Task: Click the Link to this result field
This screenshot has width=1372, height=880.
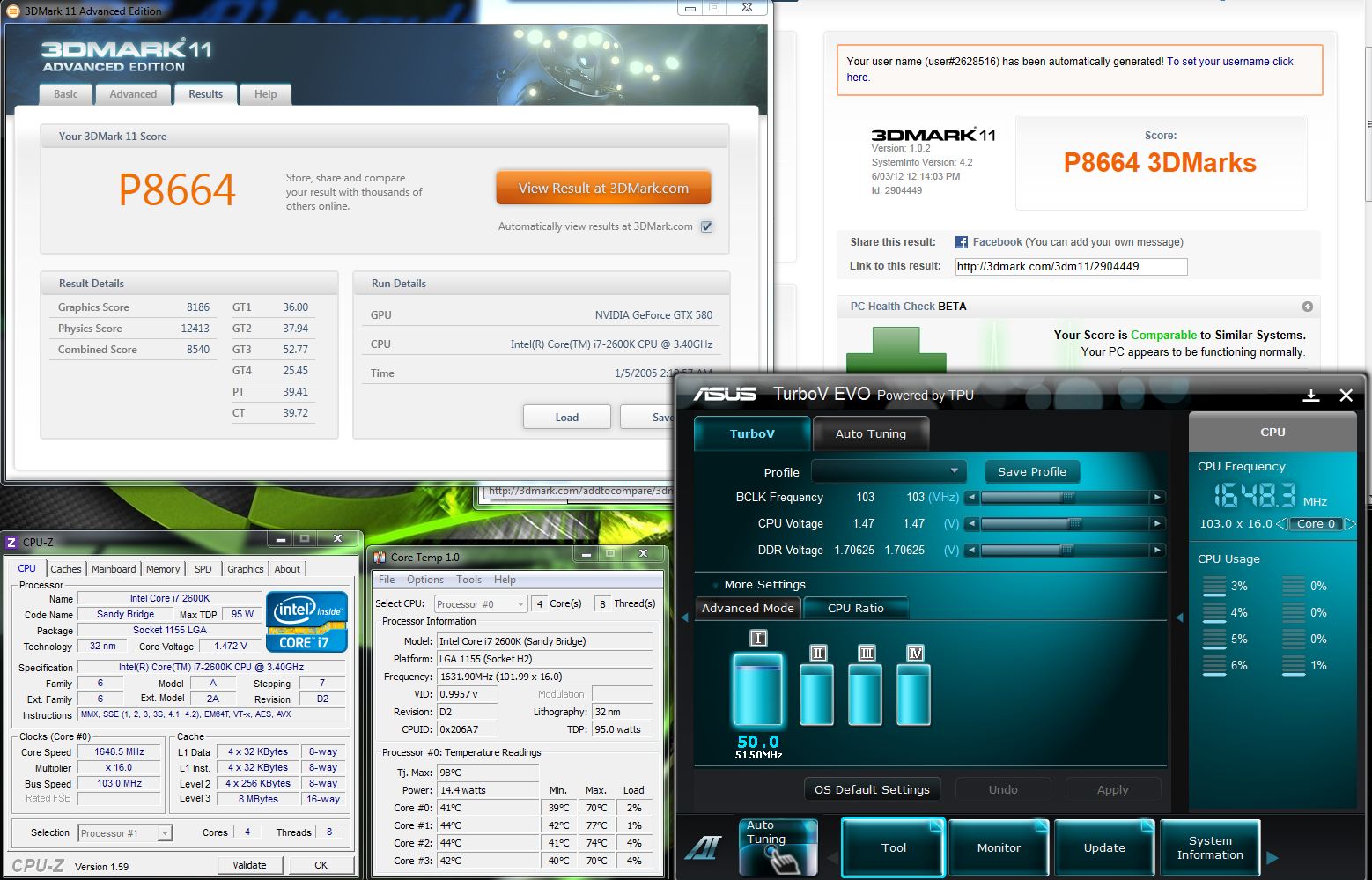Action: [x=1071, y=266]
